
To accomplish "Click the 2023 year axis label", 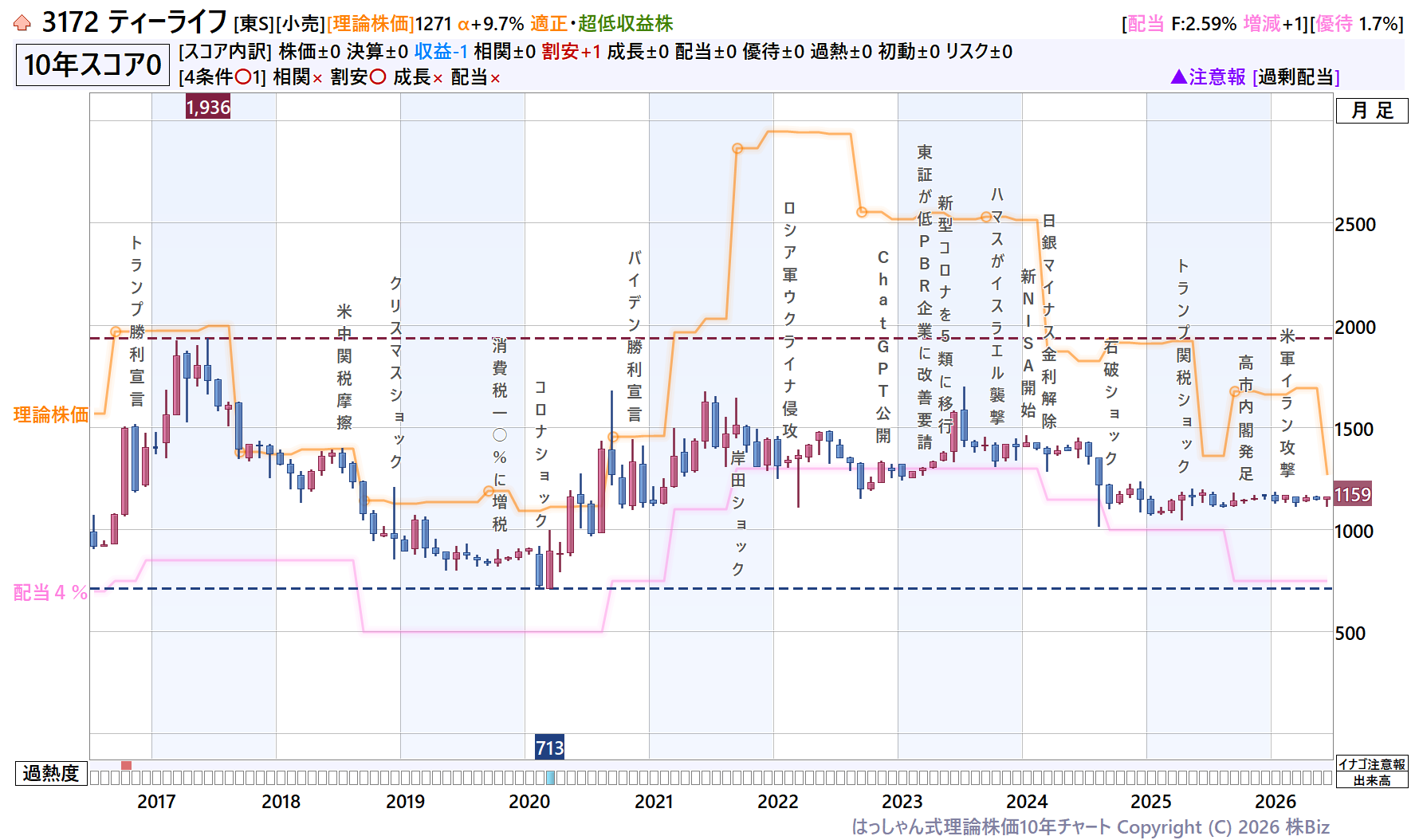I will [902, 802].
